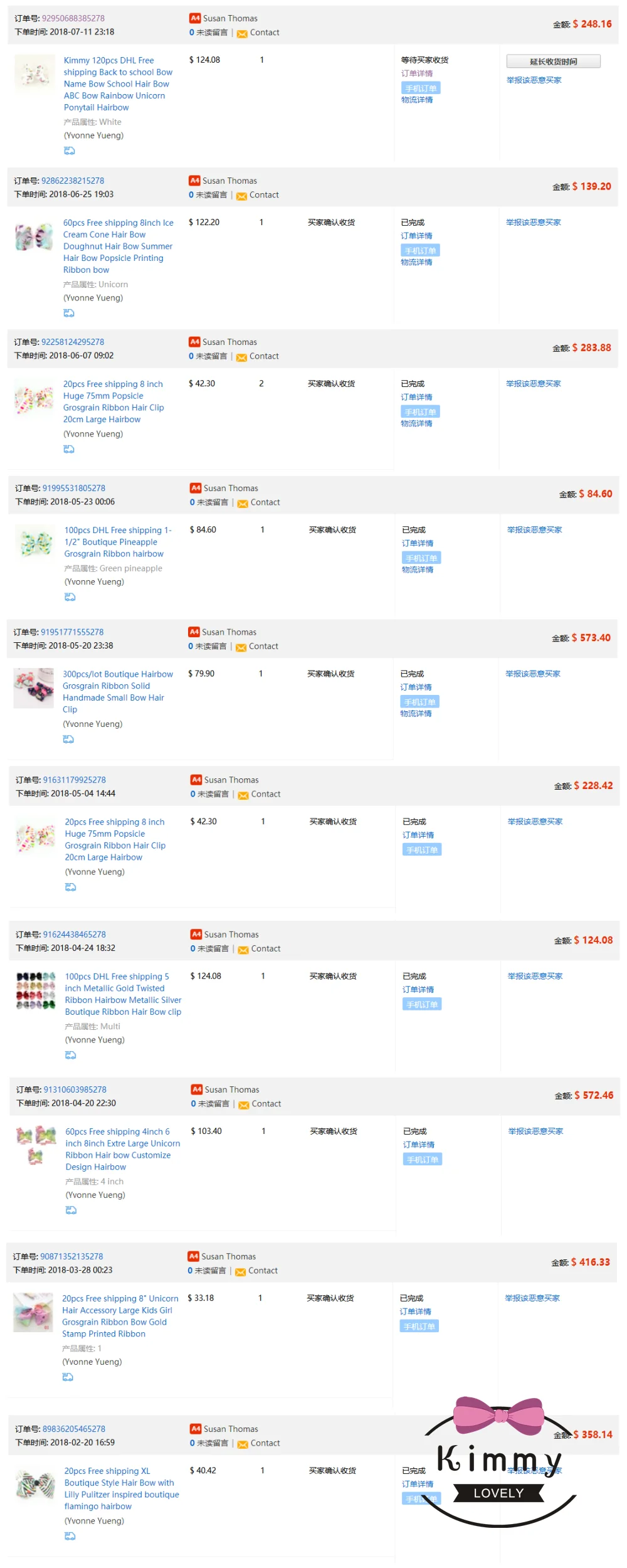Screen dimensions: 627x1568
Task: Click A4 badge in order 91310603985278 header
Action: click(197, 1089)
